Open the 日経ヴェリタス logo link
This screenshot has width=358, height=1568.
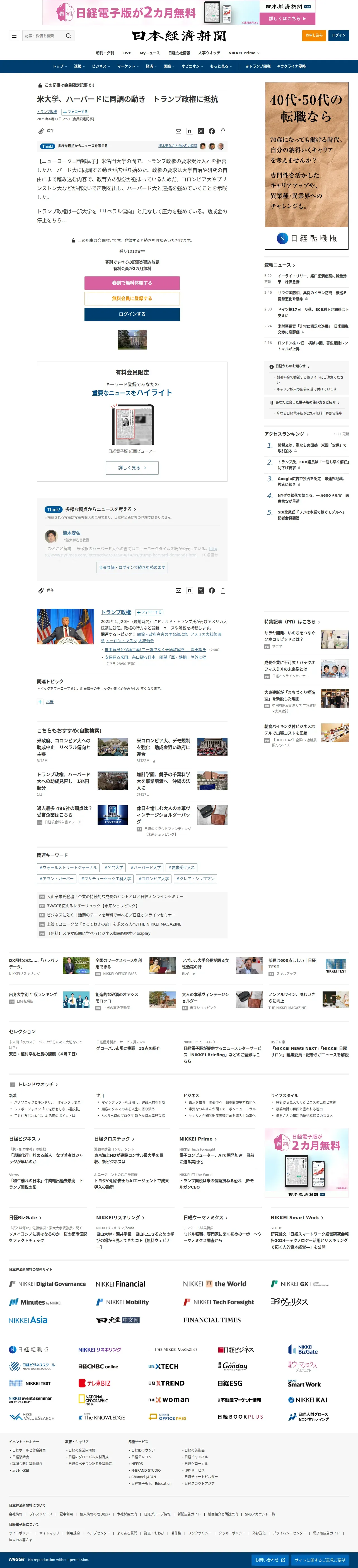tap(289, 1301)
